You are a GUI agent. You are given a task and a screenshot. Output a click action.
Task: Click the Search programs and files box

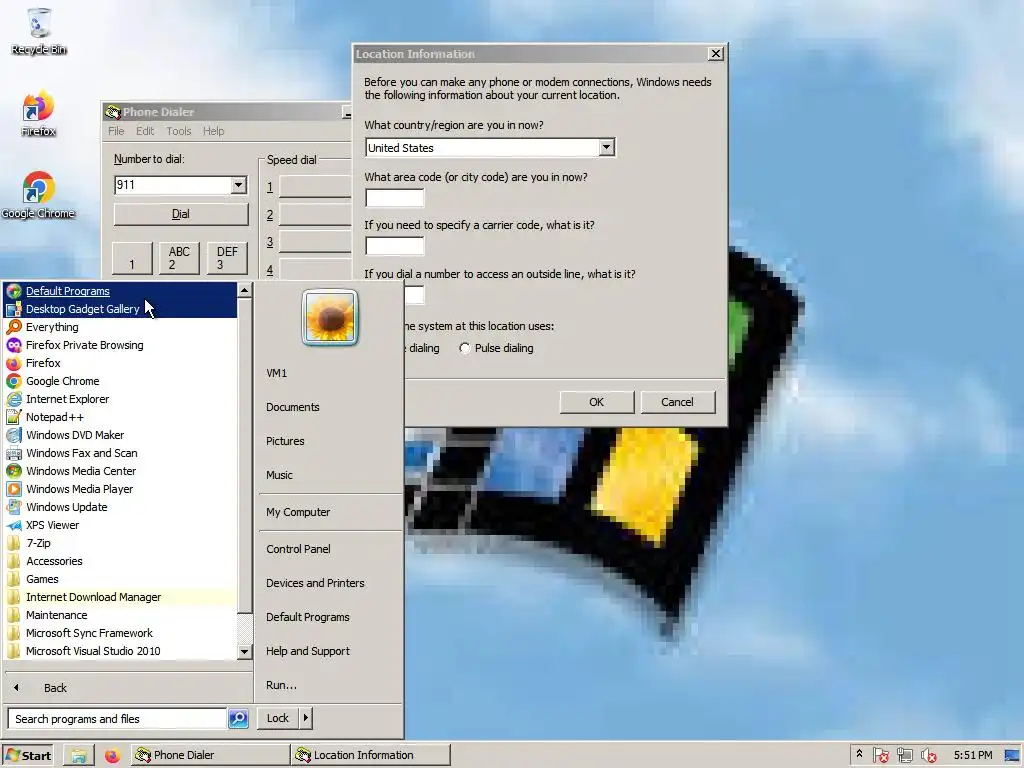pos(118,719)
